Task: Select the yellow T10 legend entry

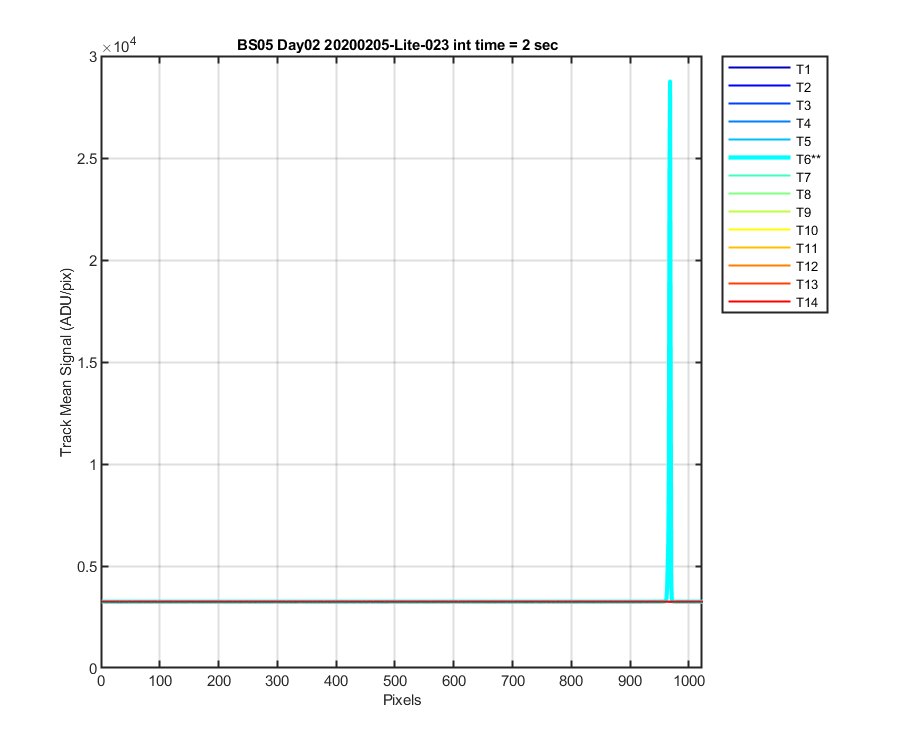Action: [x=773, y=231]
